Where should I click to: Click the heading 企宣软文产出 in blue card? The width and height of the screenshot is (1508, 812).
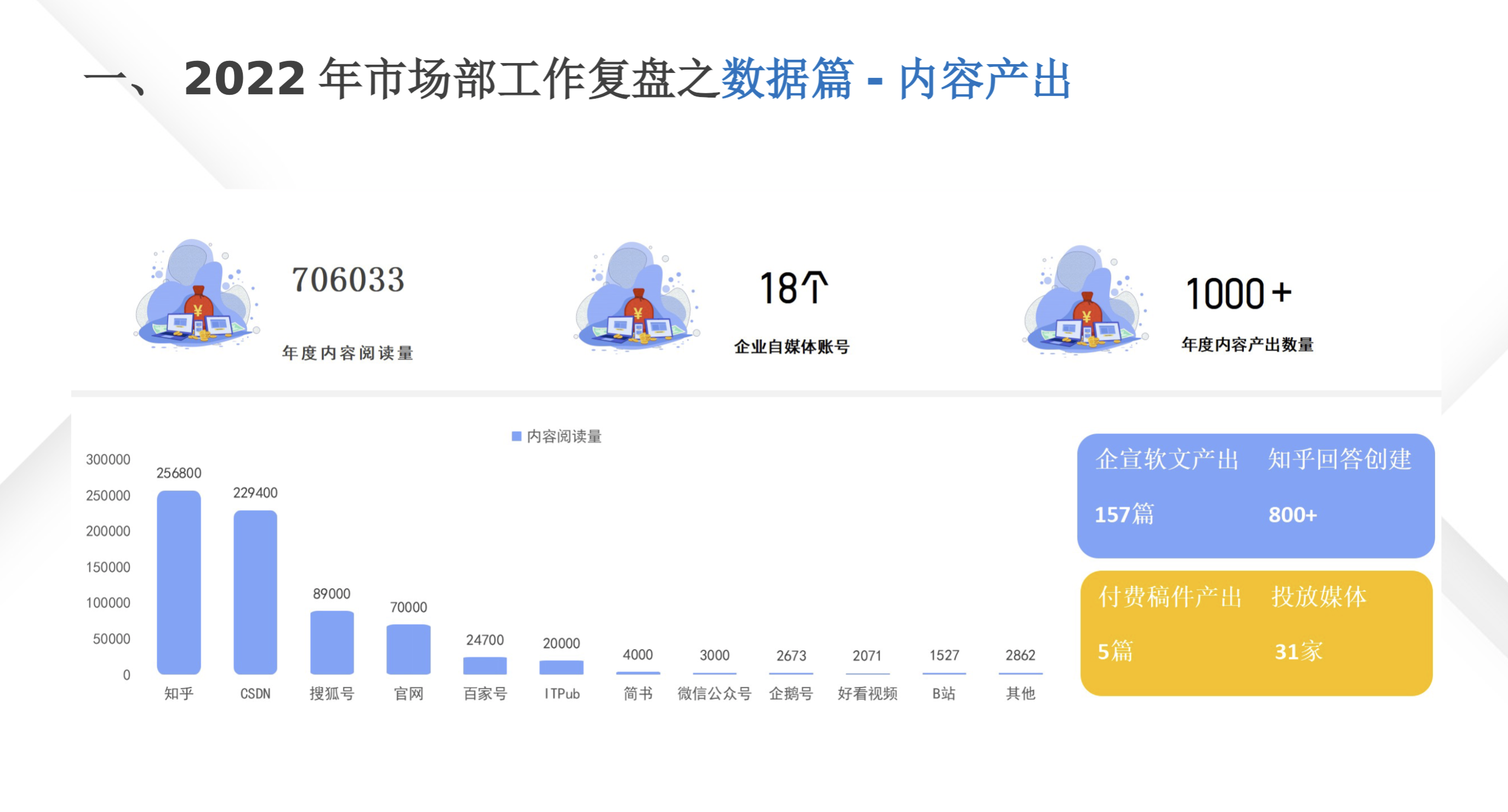pyautogui.click(x=1167, y=459)
